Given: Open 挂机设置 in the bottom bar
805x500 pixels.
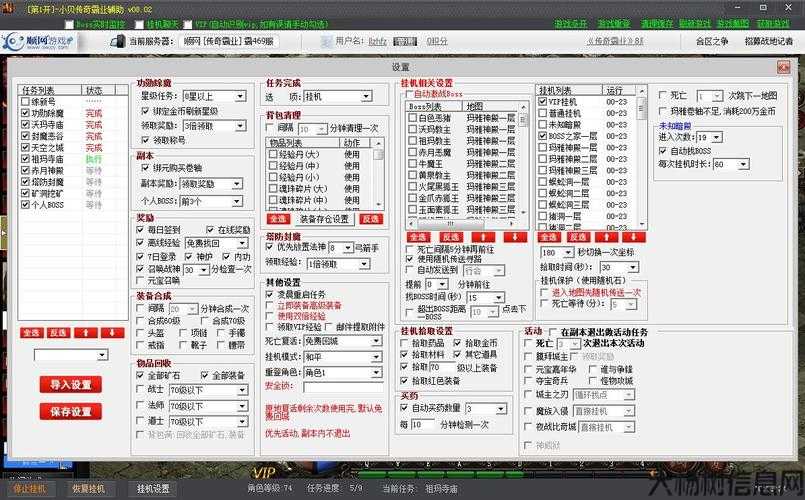Looking at the screenshot, I should tap(152, 489).
